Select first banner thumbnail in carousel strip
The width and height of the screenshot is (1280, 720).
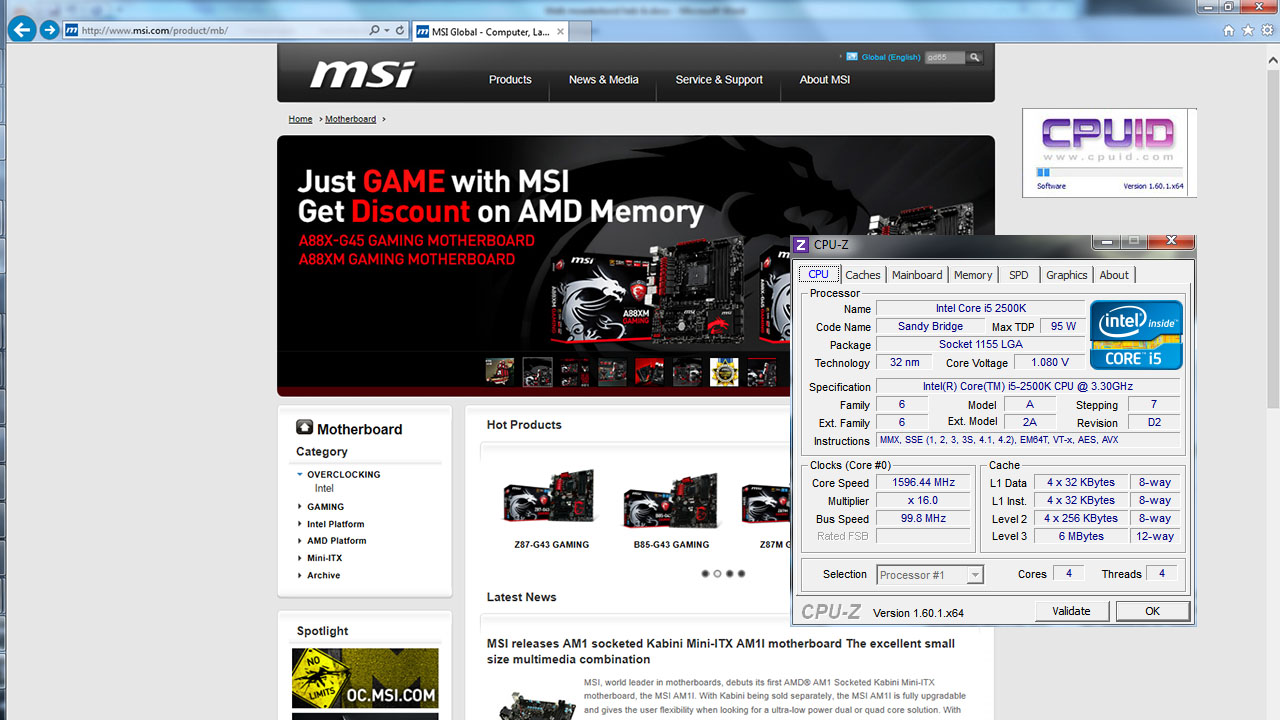499,372
